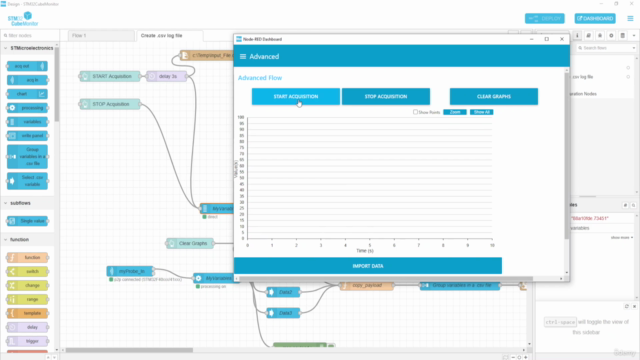Select the Single value subflow palette node
Screen dimensions: 640x360
(27, 221)
